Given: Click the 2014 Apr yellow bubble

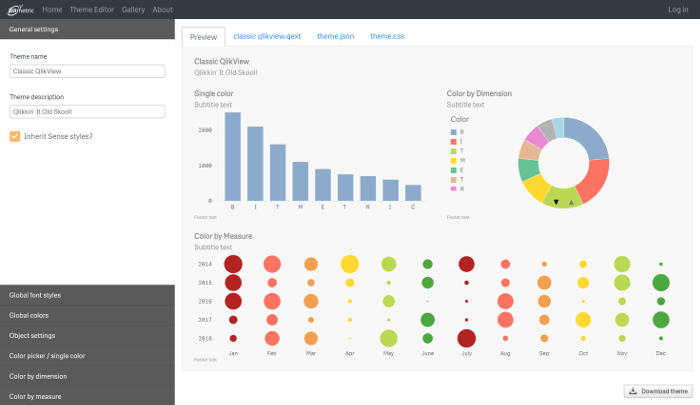Looking at the screenshot, I should (350, 264).
